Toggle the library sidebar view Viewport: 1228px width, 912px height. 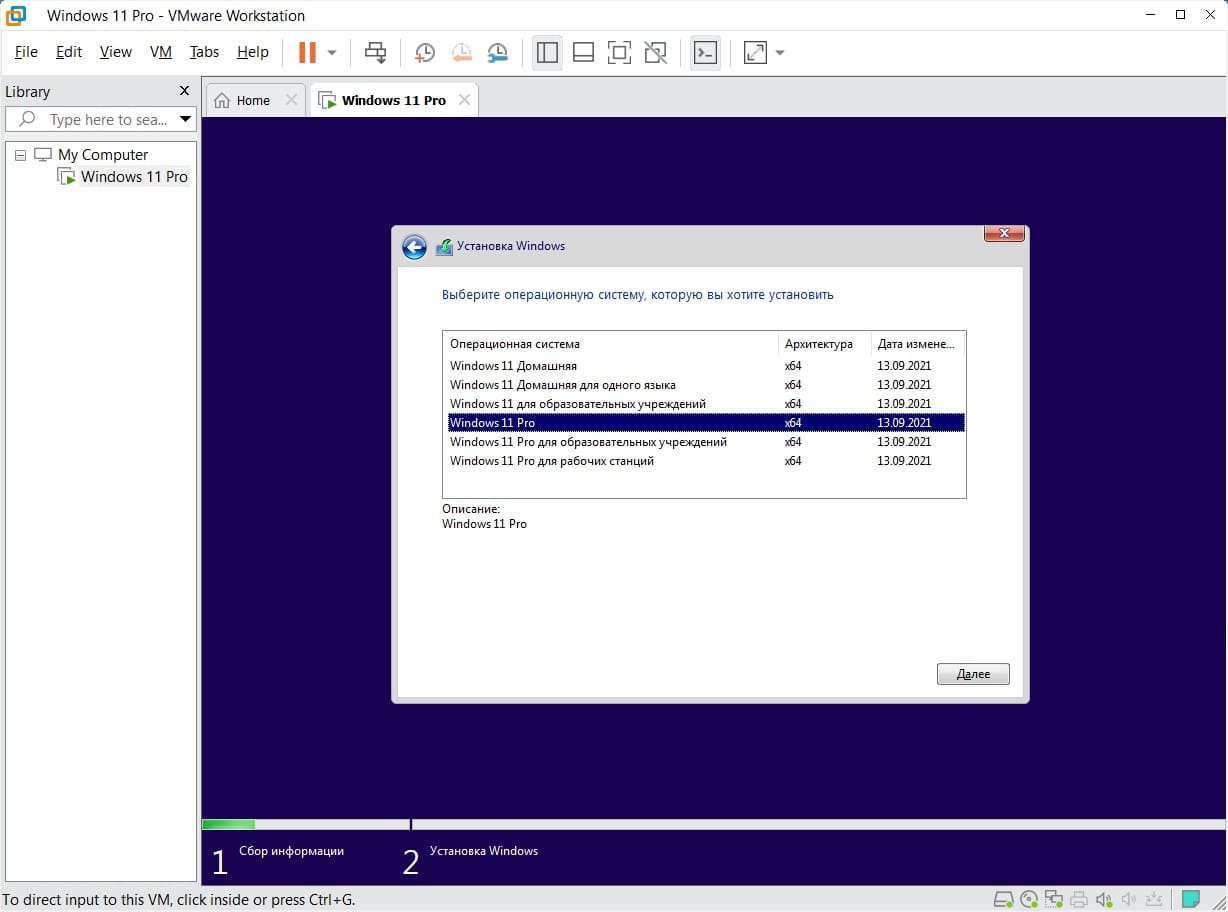pos(547,52)
